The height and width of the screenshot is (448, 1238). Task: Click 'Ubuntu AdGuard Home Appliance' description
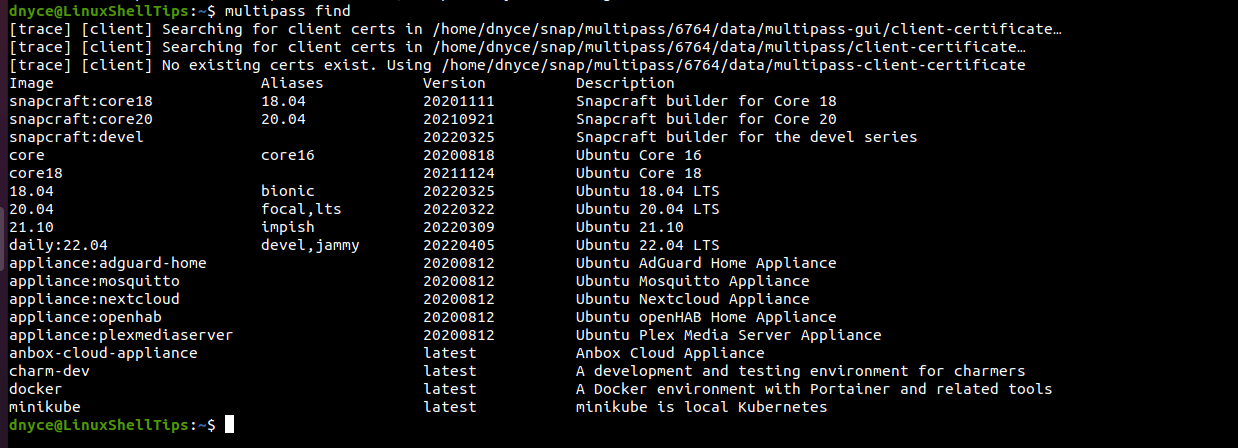(x=706, y=263)
